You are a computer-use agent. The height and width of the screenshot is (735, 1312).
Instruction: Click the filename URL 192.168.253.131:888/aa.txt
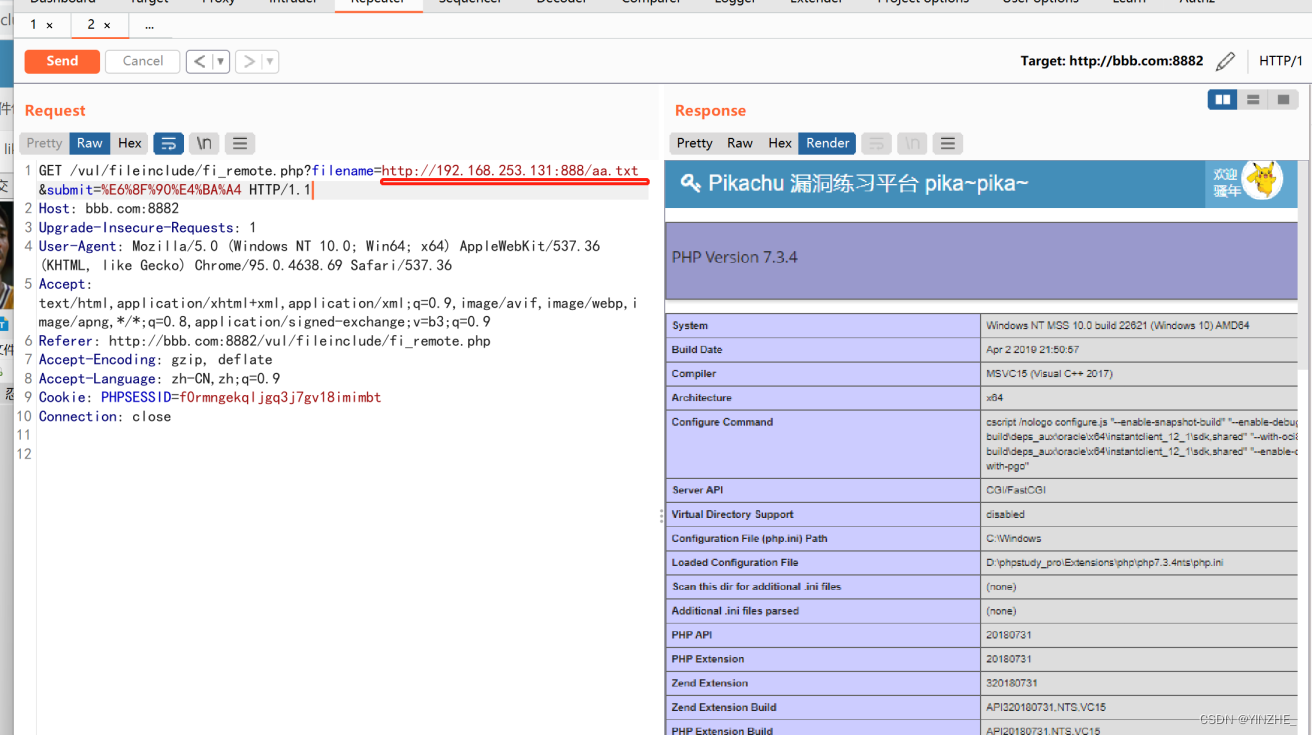click(510, 171)
